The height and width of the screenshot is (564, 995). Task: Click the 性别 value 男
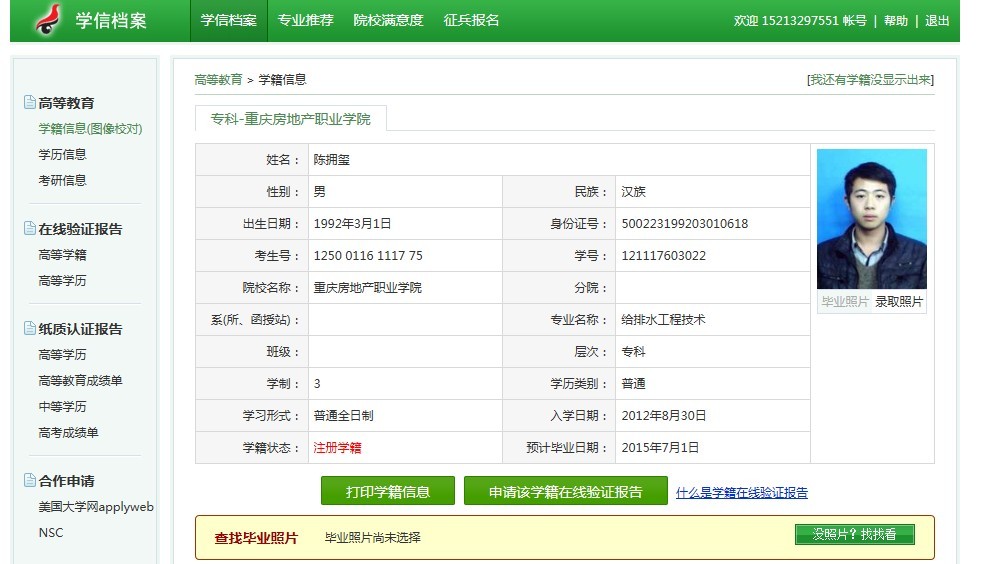pyautogui.click(x=319, y=192)
